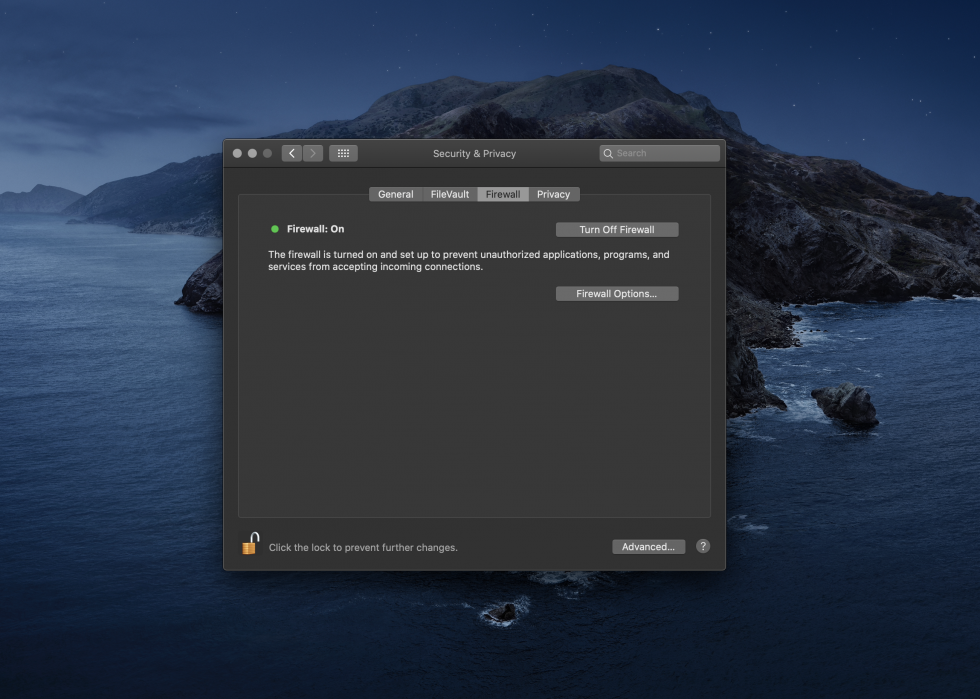980x699 pixels.
Task: Click the open padlock icon to lock settings
Action: (x=250, y=544)
